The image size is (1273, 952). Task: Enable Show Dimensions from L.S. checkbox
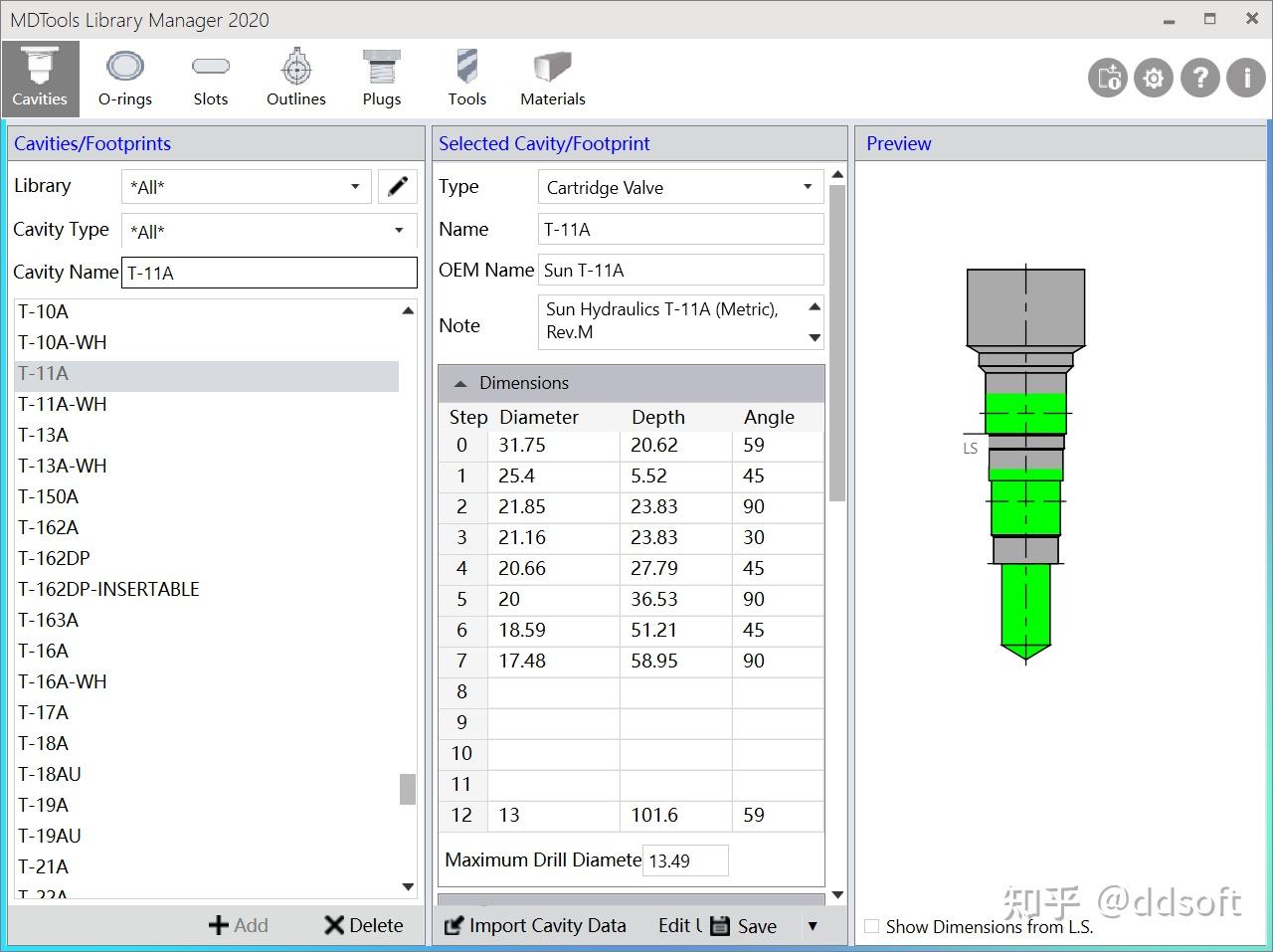872,926
